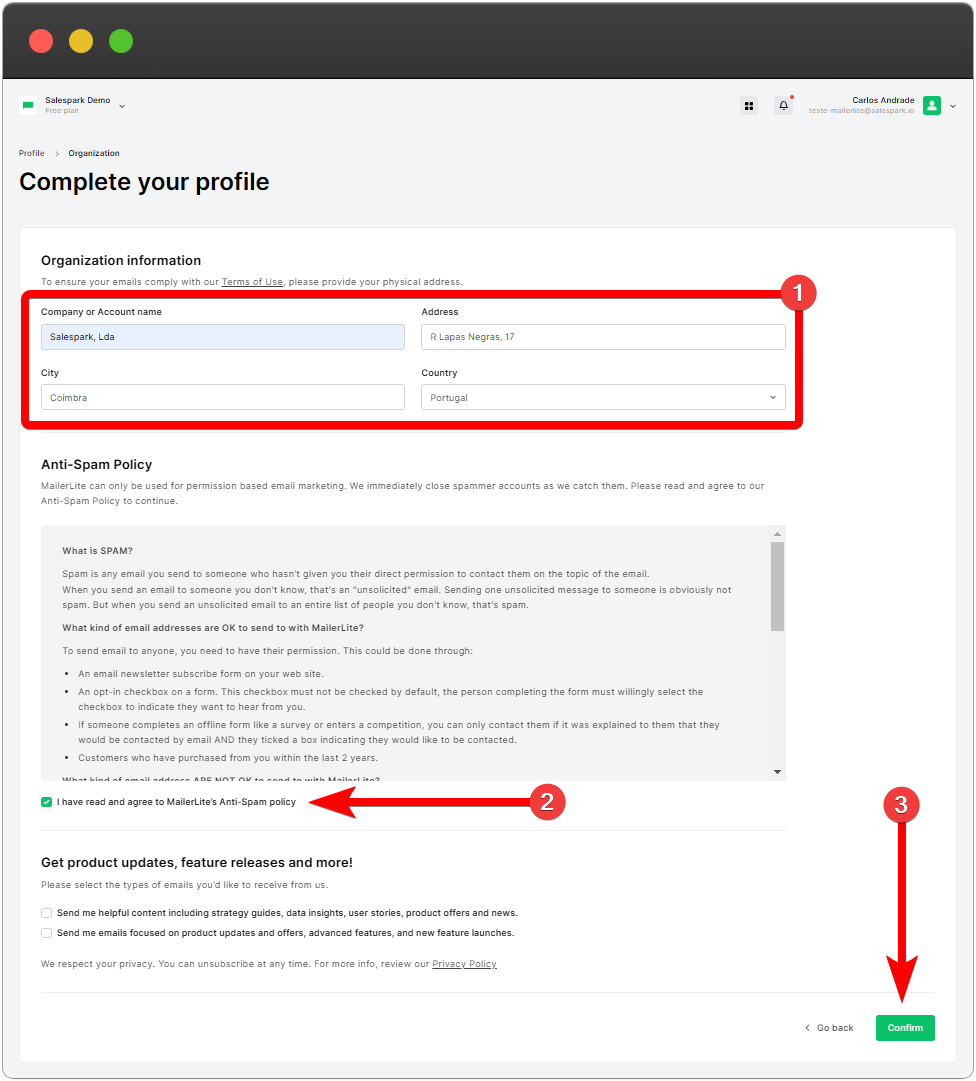Click the Company or Account name field
Viewport: 976px width, 1081px height.
(223, 337)
